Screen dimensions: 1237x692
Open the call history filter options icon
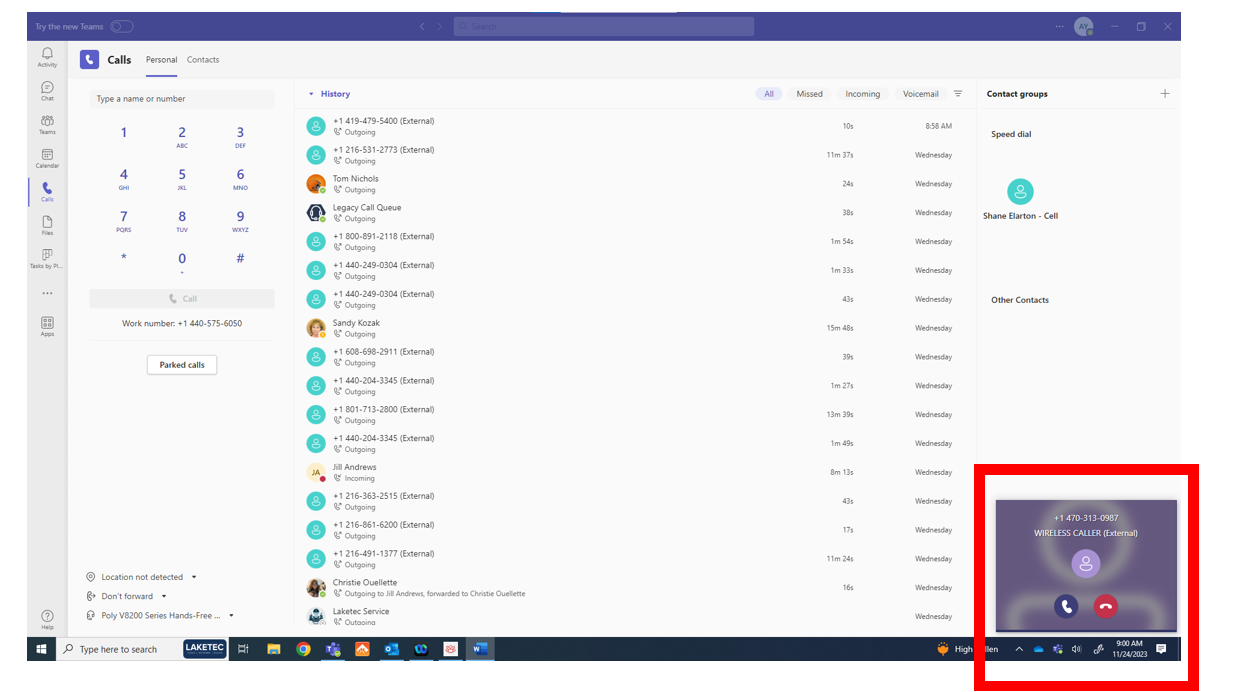(x=958, y=93)
